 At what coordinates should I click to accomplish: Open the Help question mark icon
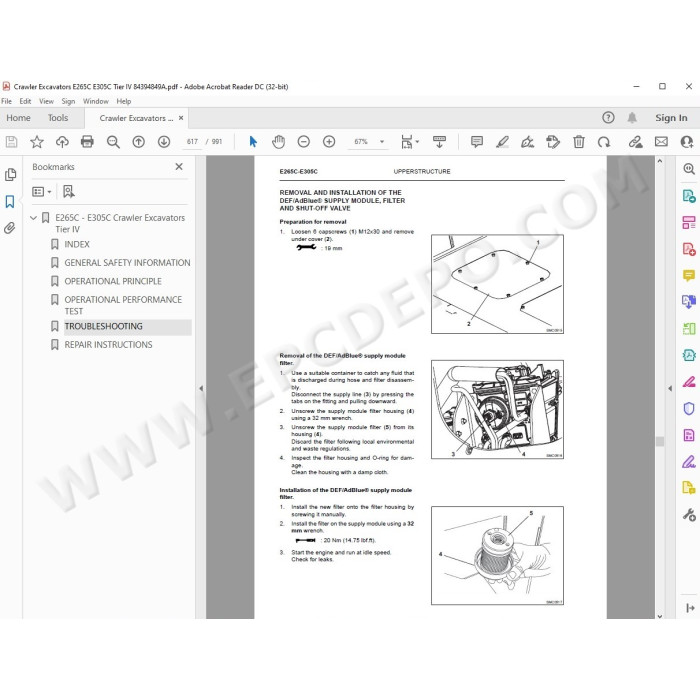pyautogui.click(x=608, y=117)
